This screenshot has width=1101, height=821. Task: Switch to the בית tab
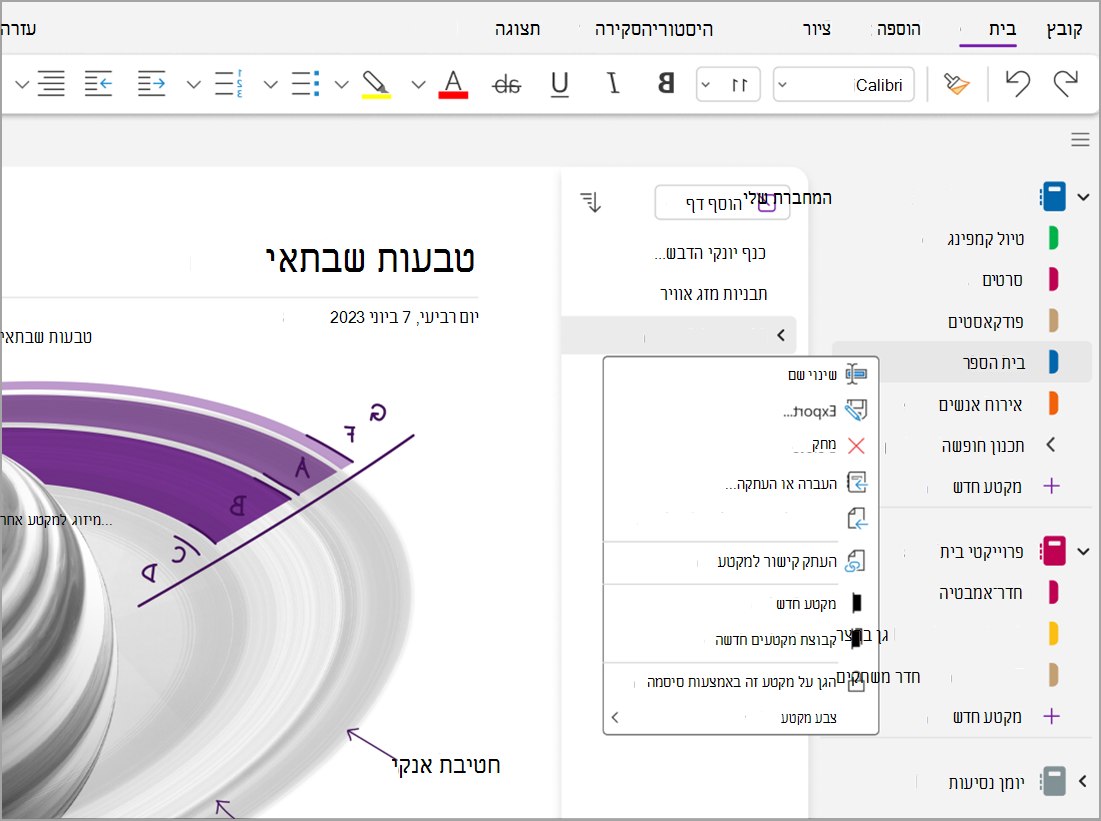pyautogui.click(x=1002, y=29)
